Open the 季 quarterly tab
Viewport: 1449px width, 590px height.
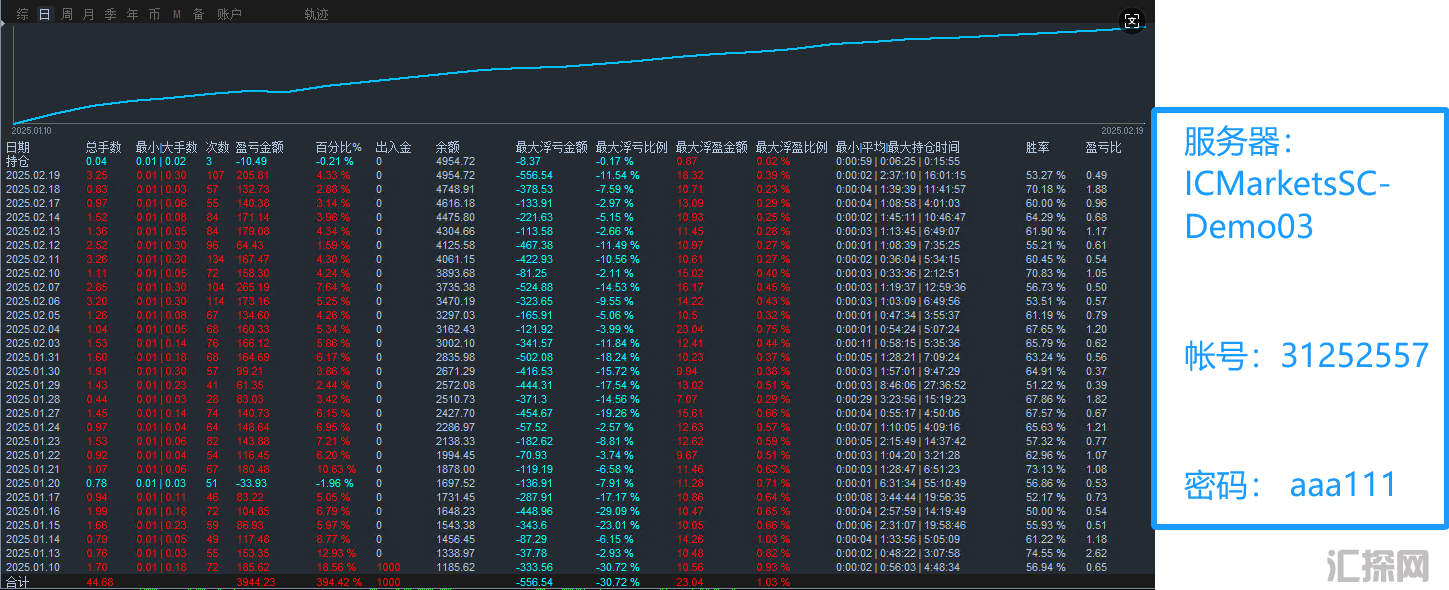(111, 14)
